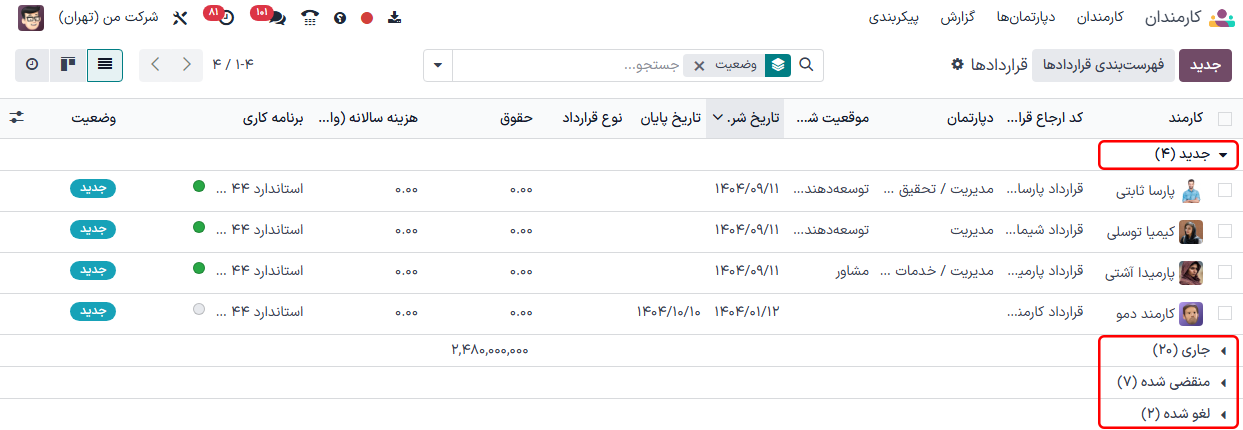Open the chat messages icon with badge 101
1243x430 pixels.
276,18
